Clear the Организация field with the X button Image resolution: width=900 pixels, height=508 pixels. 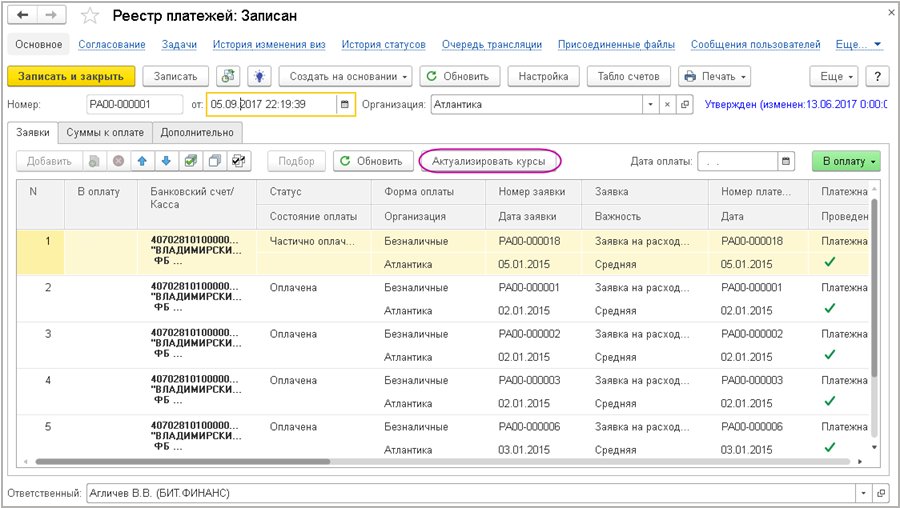[668, 104]
